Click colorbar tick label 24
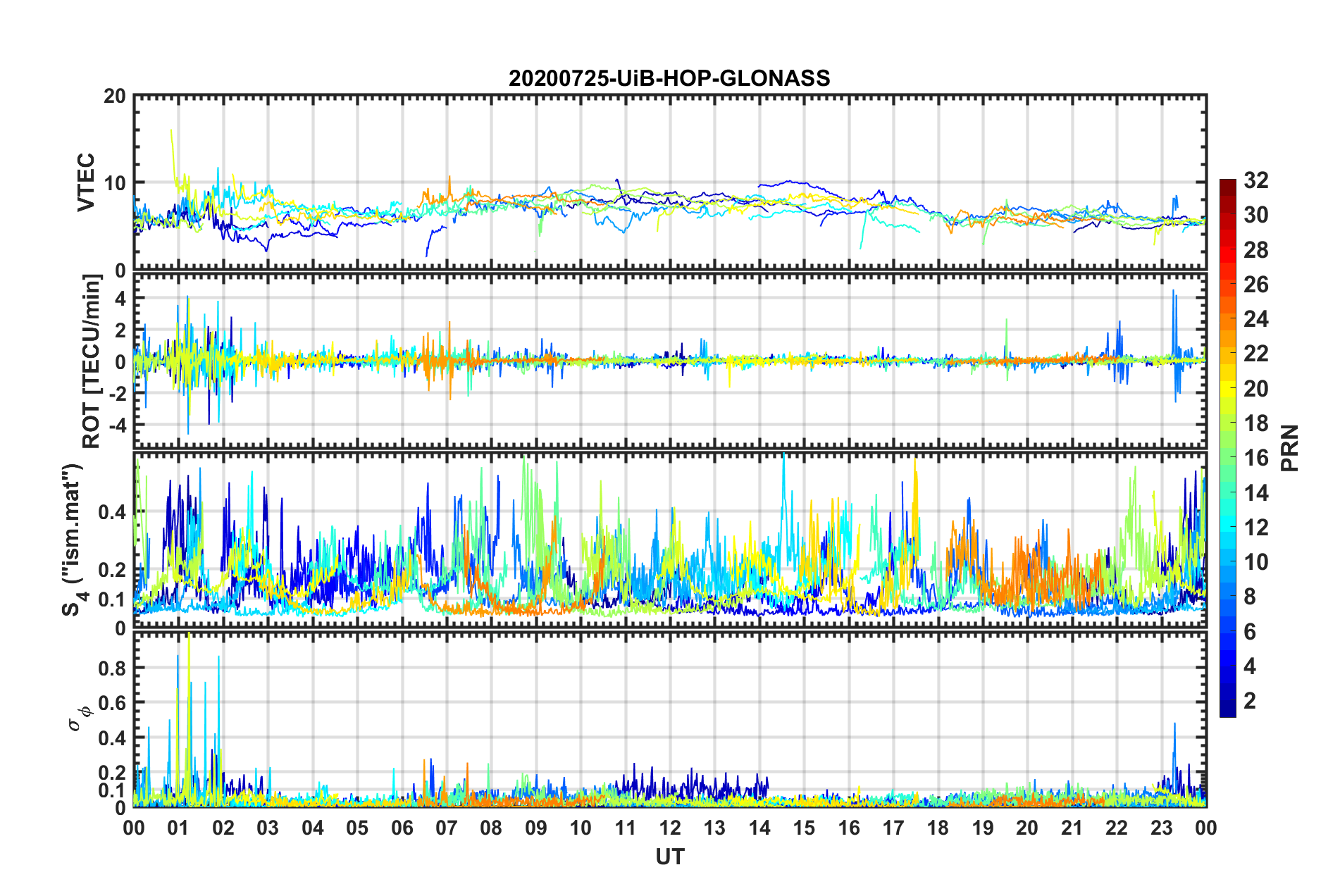This screenshot has width=1340, height=896. click(1255, 319)
